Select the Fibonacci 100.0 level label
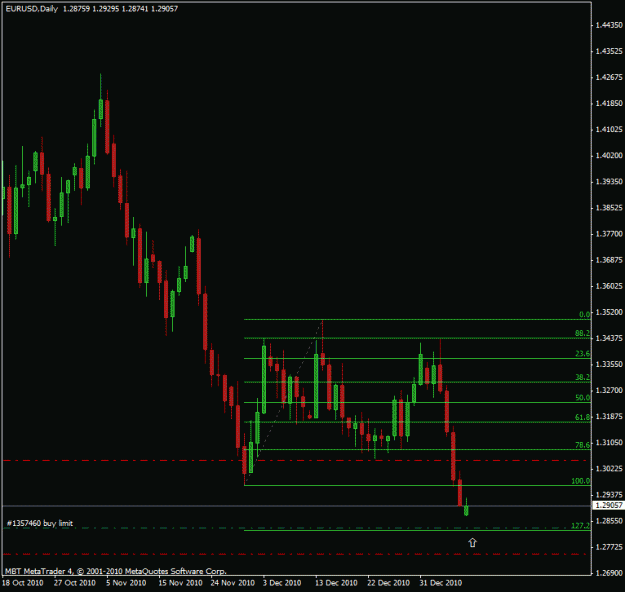 pos(581,481)
